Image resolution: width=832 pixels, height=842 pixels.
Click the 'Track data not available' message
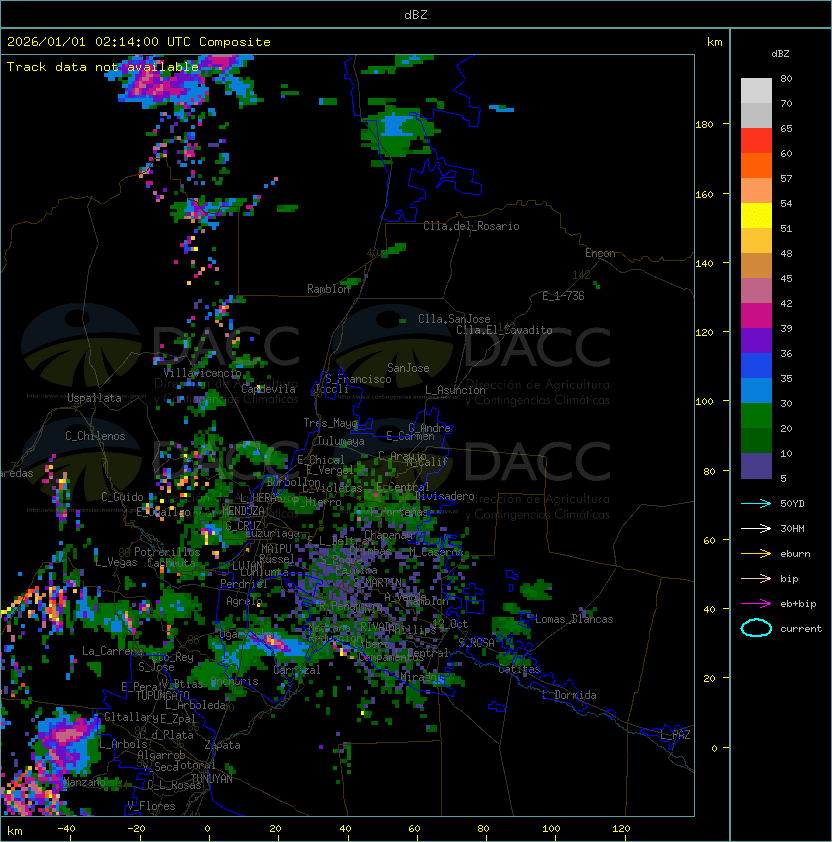(102, 66)
